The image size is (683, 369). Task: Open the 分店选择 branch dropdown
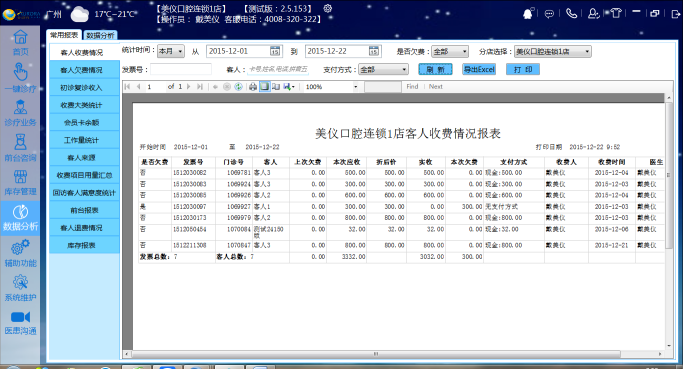[x=553, y=51]
